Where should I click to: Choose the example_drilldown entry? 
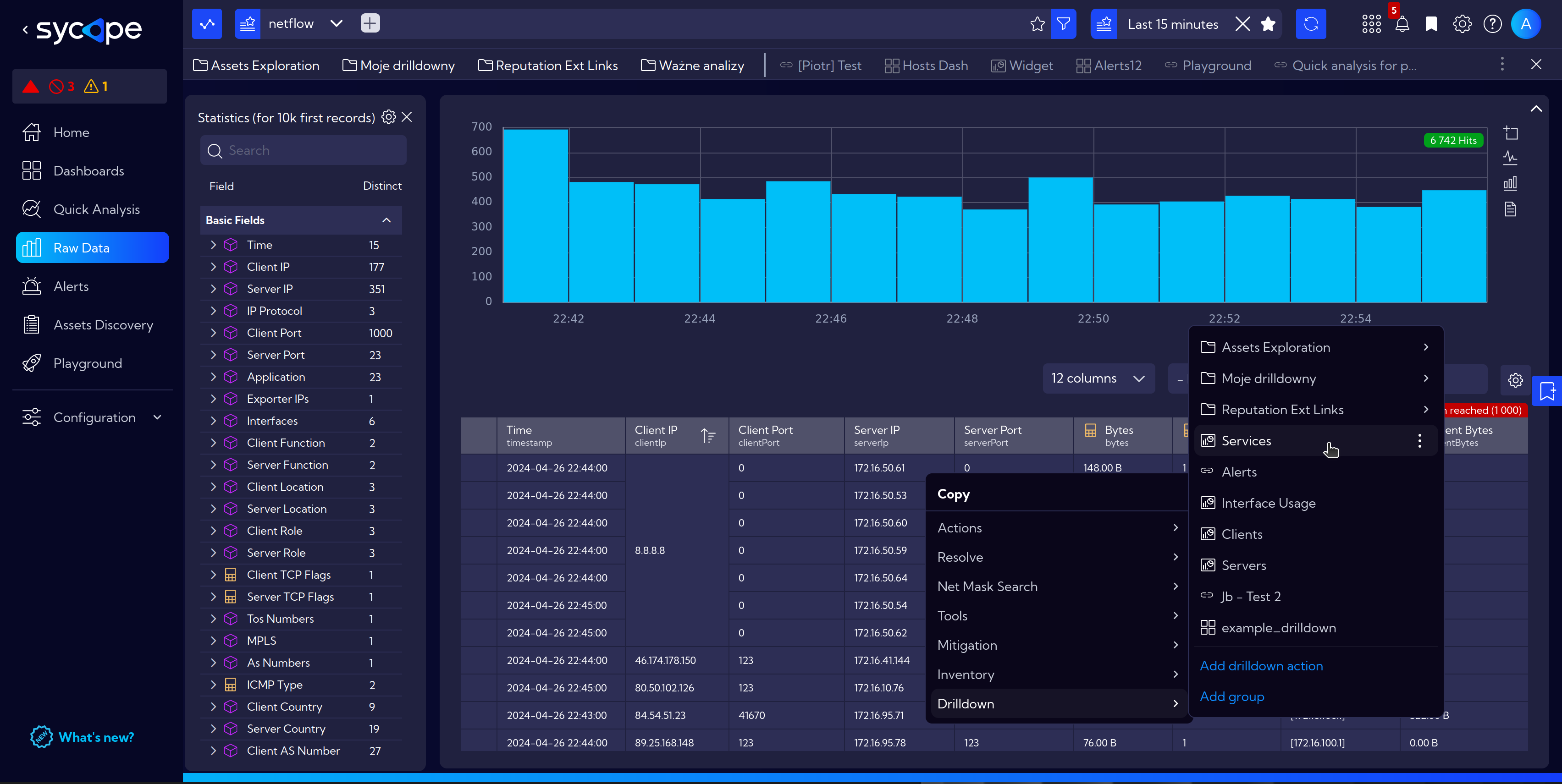pyautogui.click(x=1316, y=628)
